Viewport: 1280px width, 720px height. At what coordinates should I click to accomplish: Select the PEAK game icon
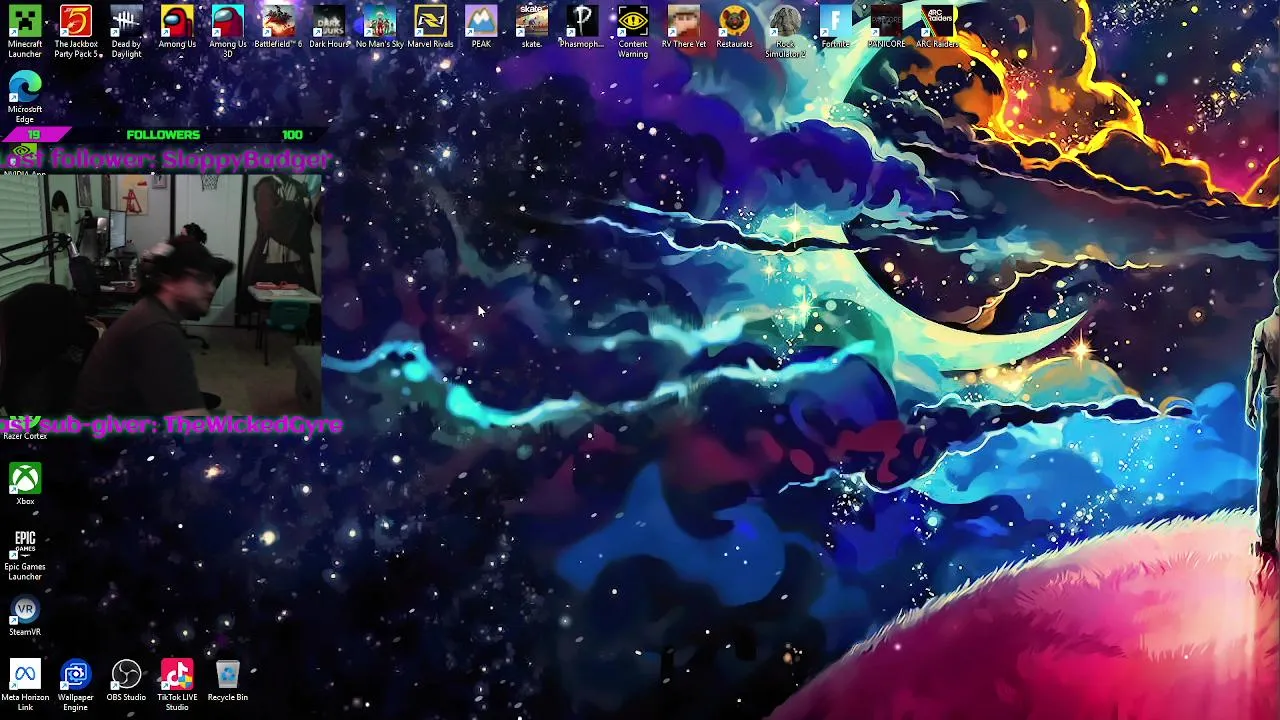(x=481, y=27)
